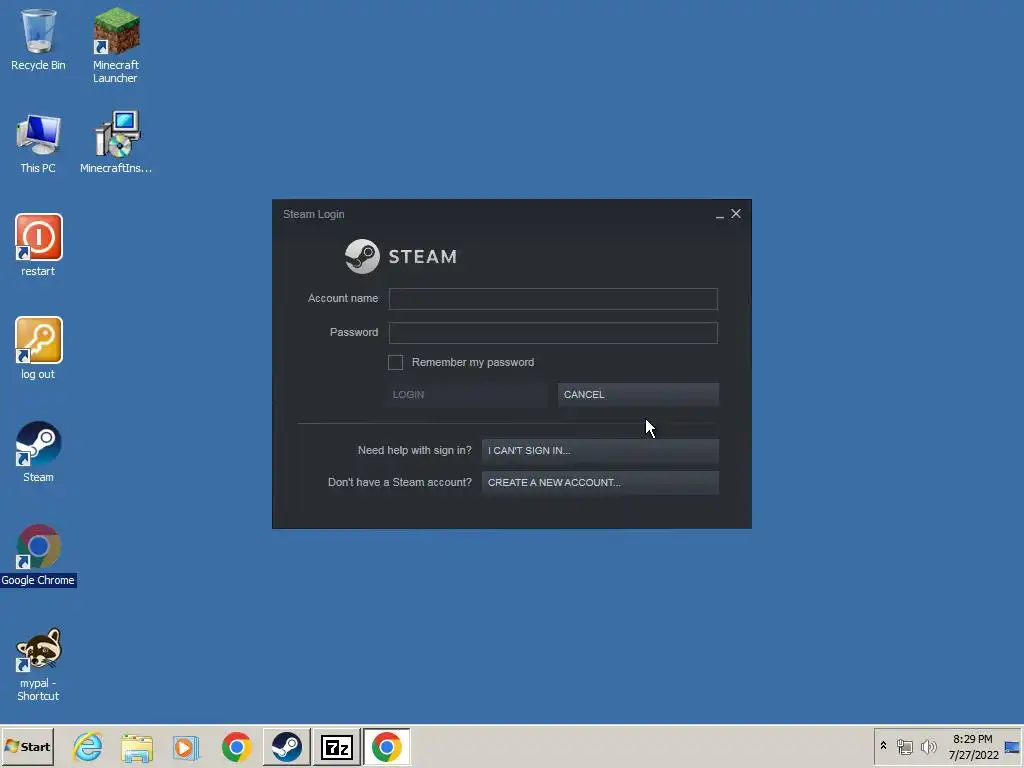Click CREATE A NEW ACCOUNT... button

(600, 483)
